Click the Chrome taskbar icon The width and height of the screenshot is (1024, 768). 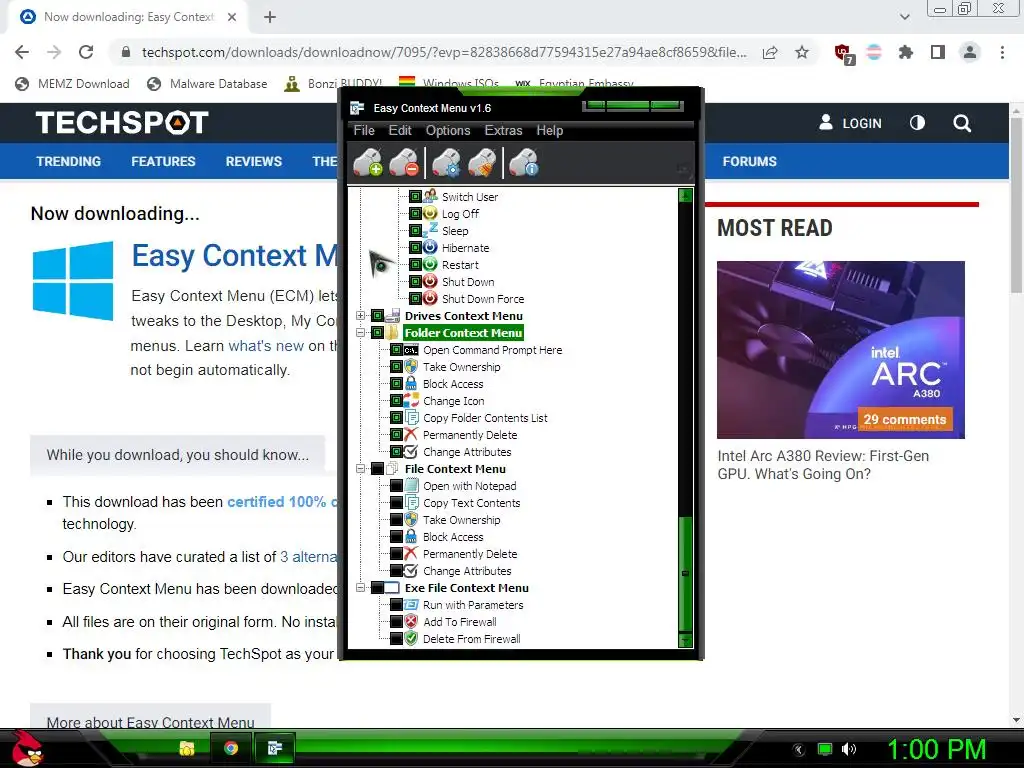click(x=231, y=748)
